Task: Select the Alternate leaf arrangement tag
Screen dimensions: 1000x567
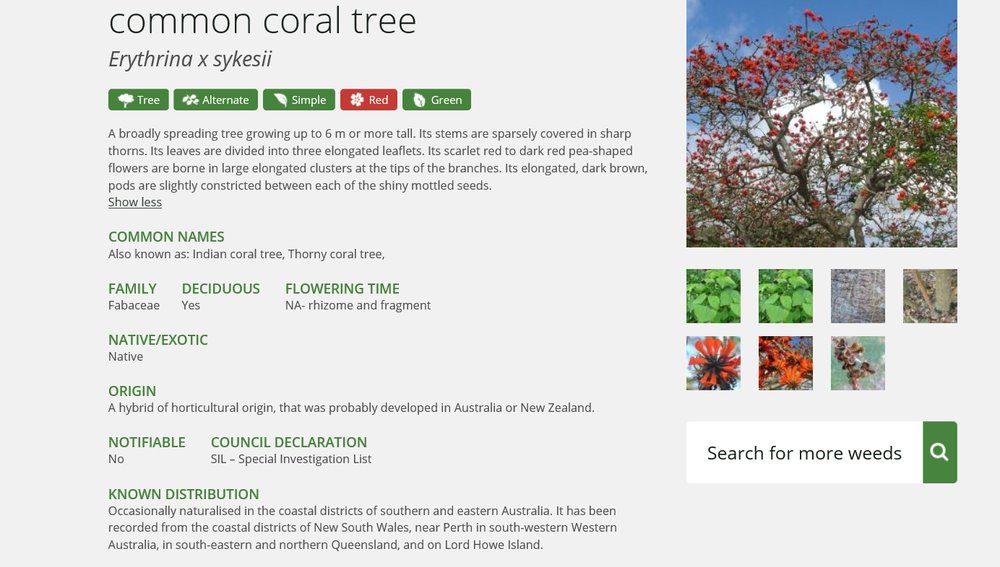Action: point(216,99)
